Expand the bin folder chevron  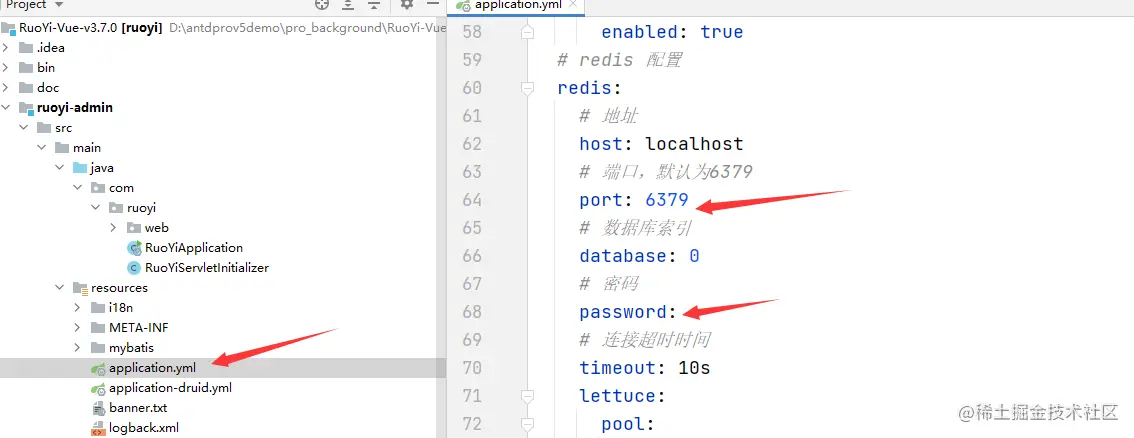[7, 68]
